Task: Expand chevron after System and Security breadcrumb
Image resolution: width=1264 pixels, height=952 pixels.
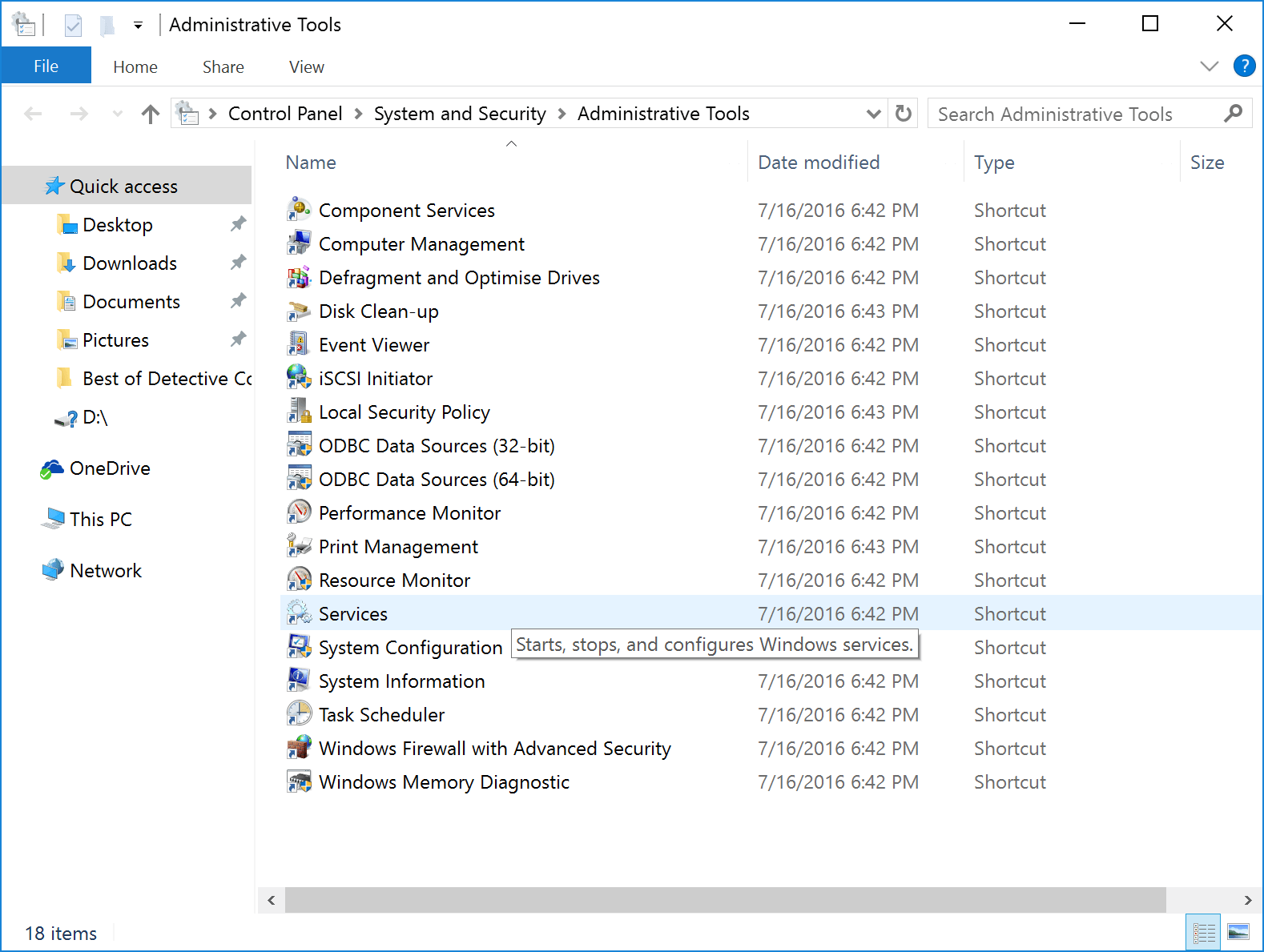Action: (x=561, y=114)
